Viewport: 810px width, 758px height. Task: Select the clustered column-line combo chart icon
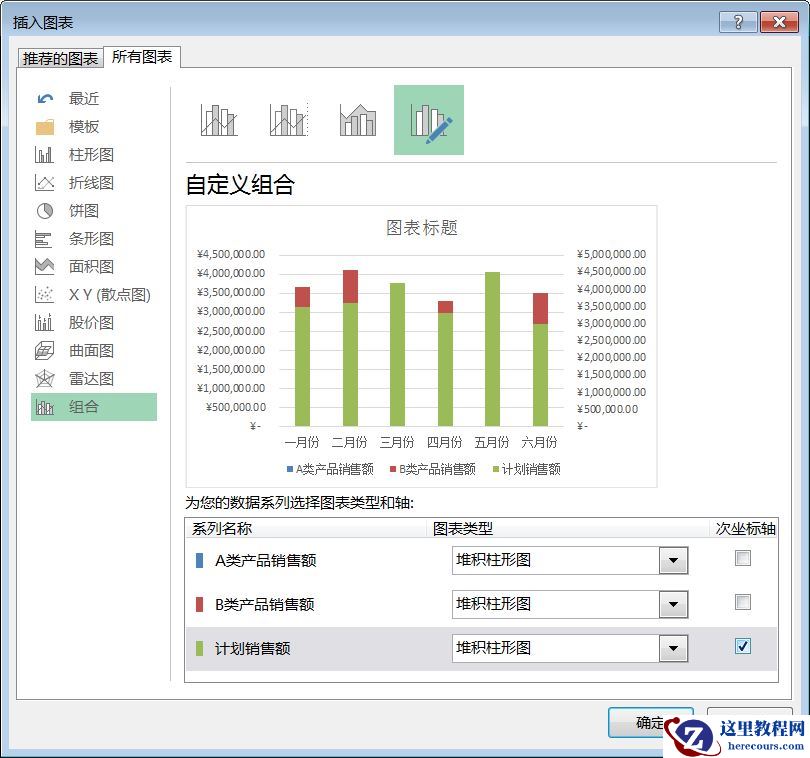tap(219, 120)
